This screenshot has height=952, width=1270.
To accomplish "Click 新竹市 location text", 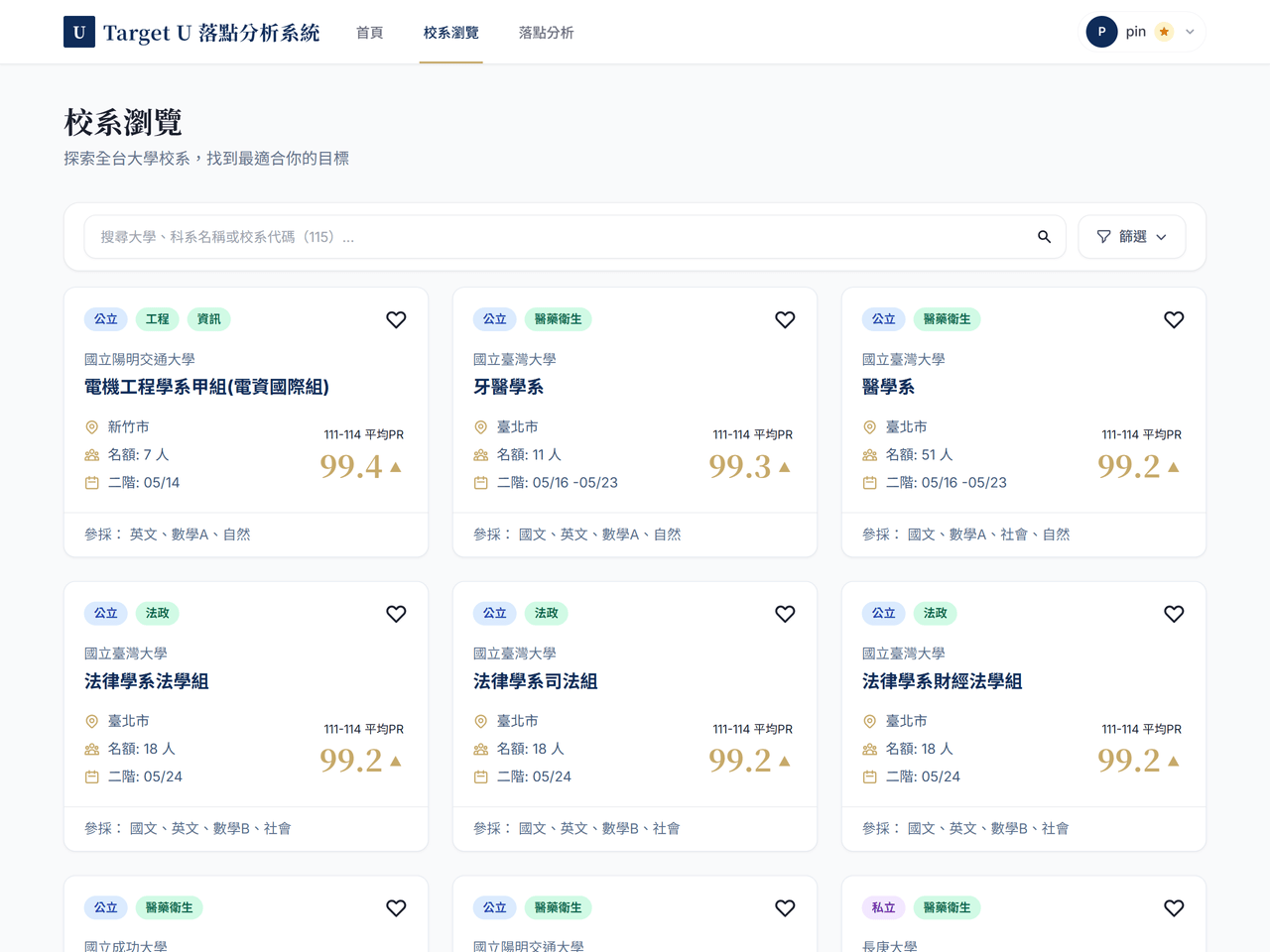I will (x=129, y=427).
